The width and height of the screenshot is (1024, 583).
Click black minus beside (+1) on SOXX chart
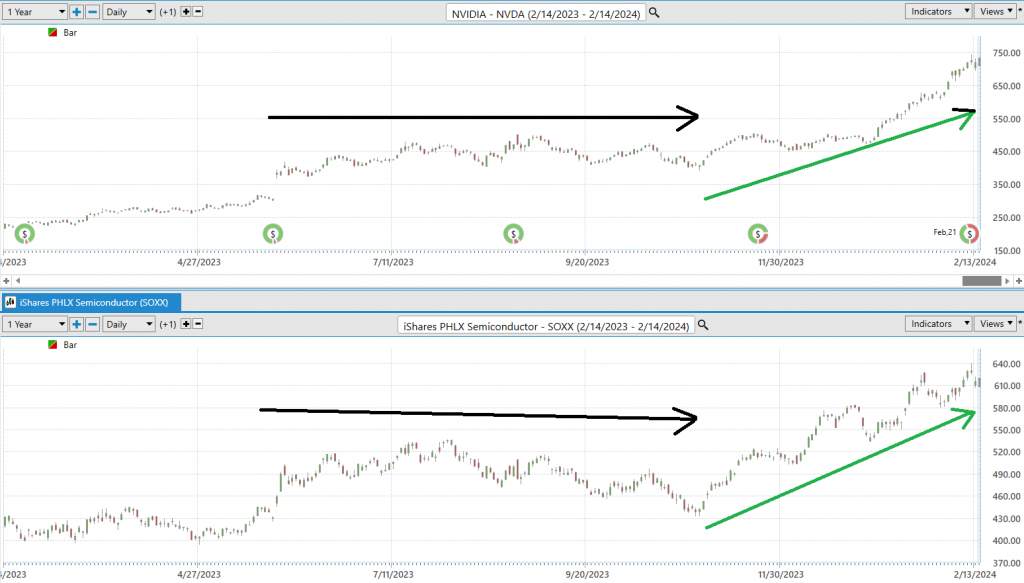click(198, 324)
